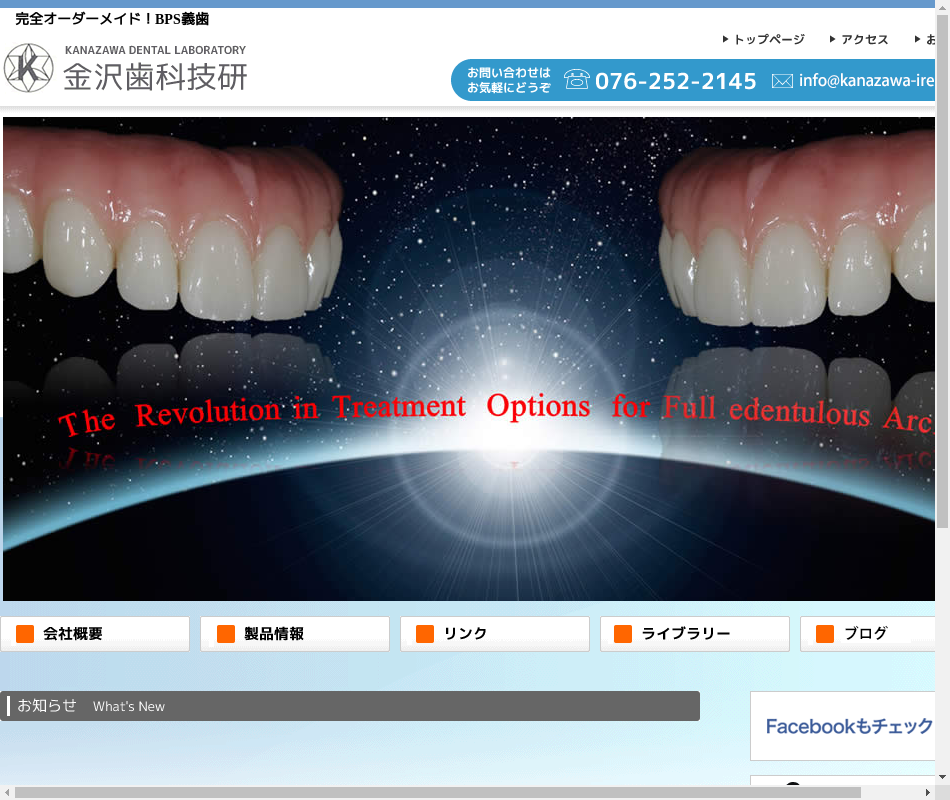The height and width of the screenshot is (800, 950).
Task: Click the 金沢歯科技研 site title text
Action: click(x=155, y=77)
